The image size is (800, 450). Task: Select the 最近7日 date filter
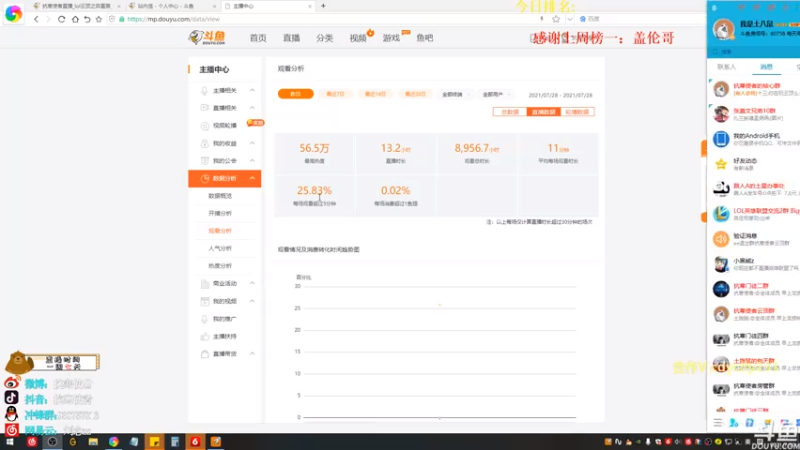tap(335, 94)
